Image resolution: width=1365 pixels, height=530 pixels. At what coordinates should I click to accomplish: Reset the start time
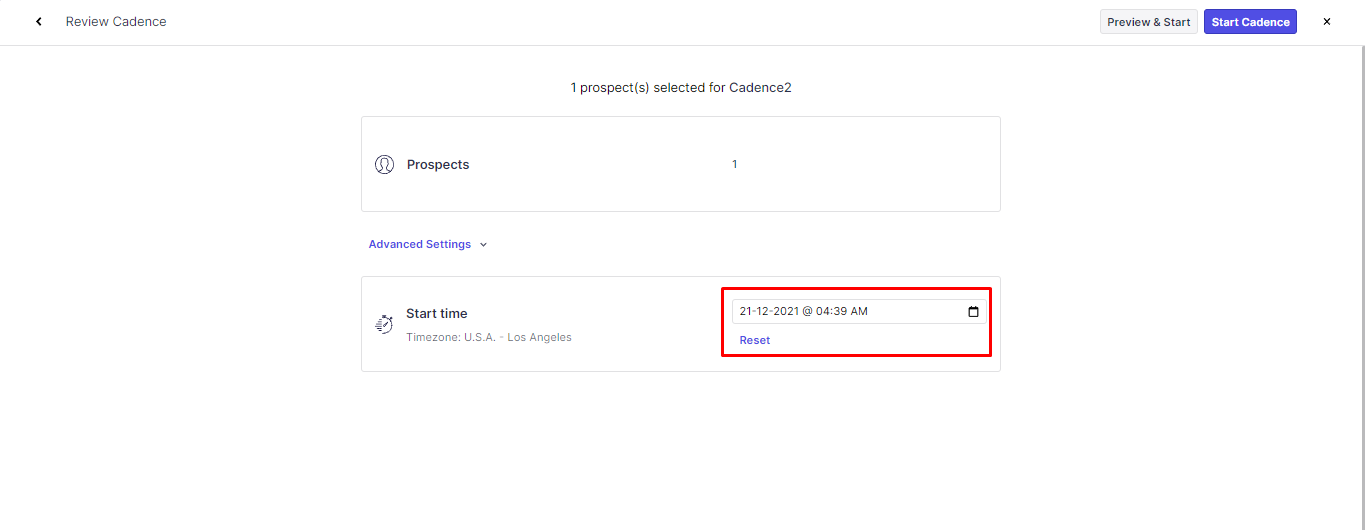754,341
